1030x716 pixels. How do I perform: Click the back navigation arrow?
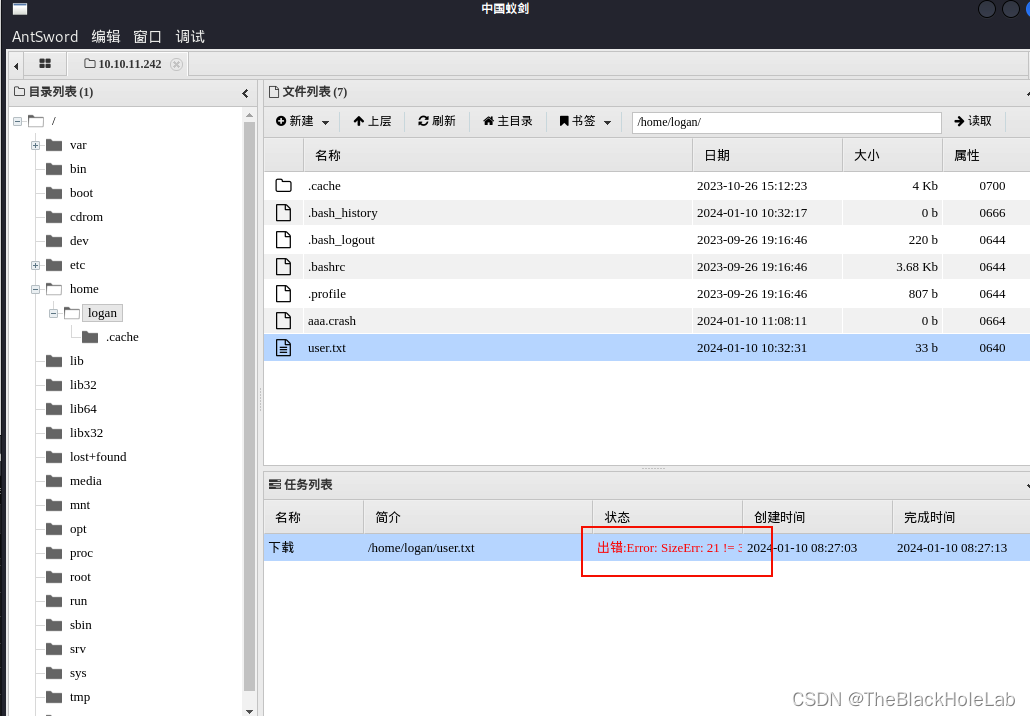coord(15,63)
